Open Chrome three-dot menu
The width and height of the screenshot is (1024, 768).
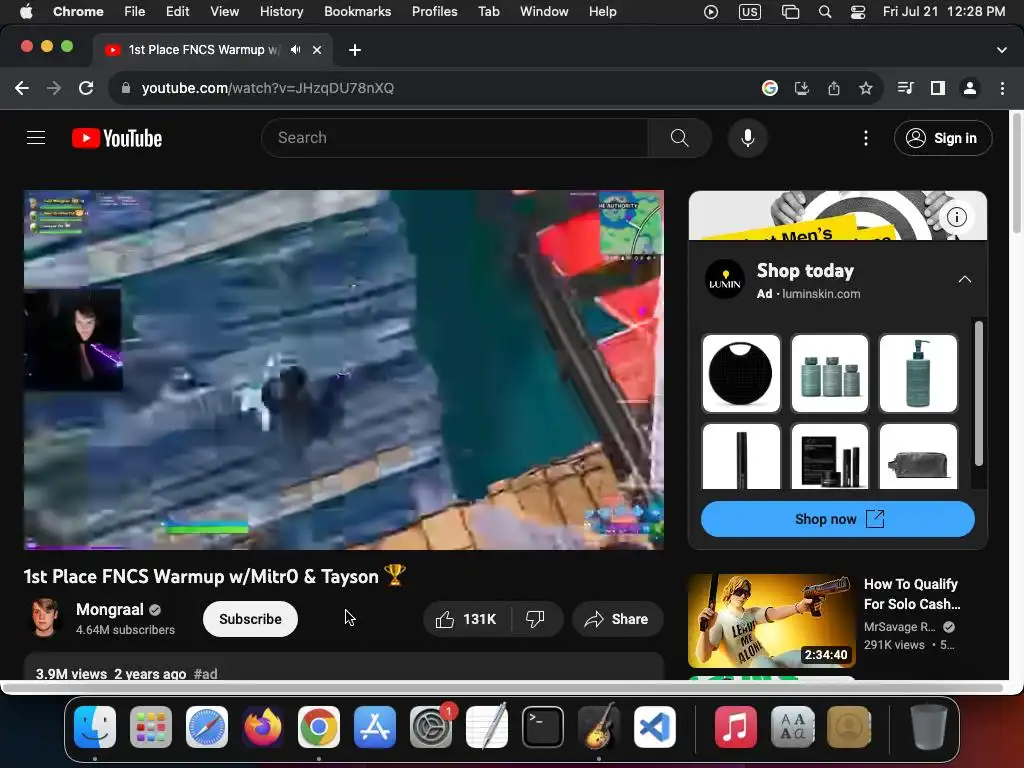pos(1002,88)
